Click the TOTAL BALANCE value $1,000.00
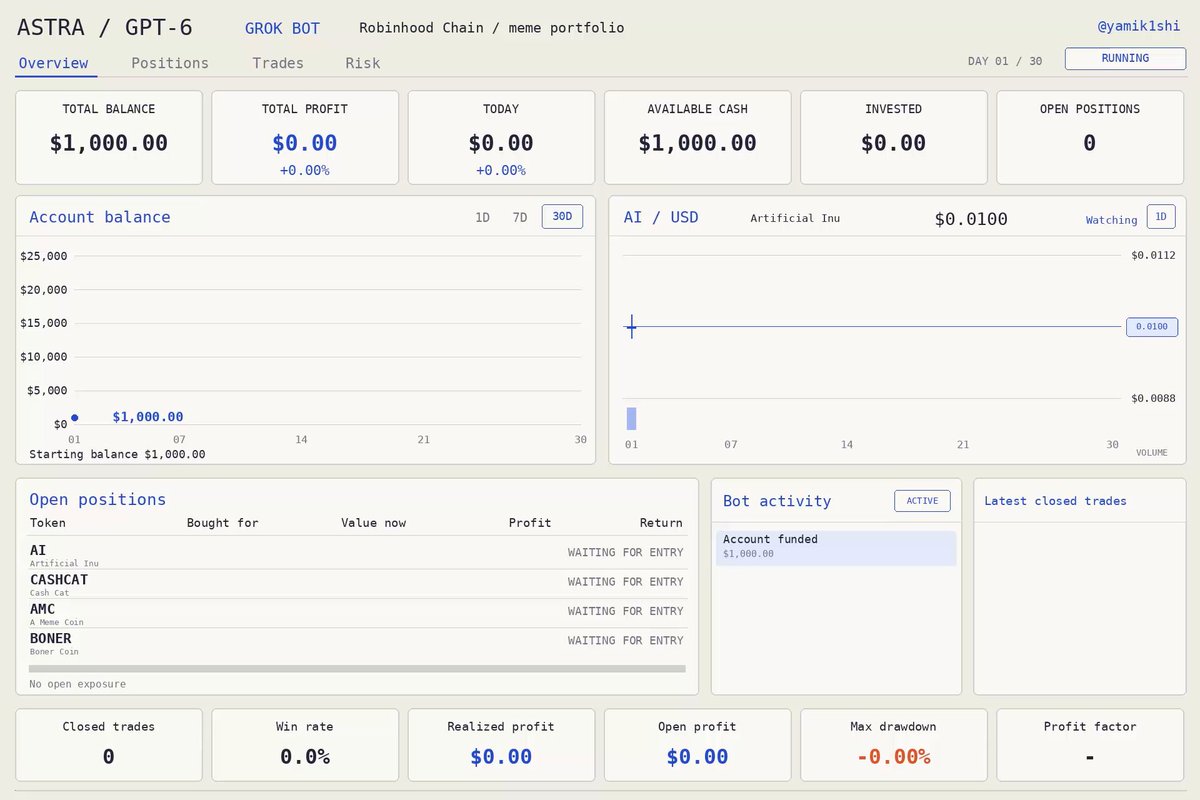 (109, 143)
